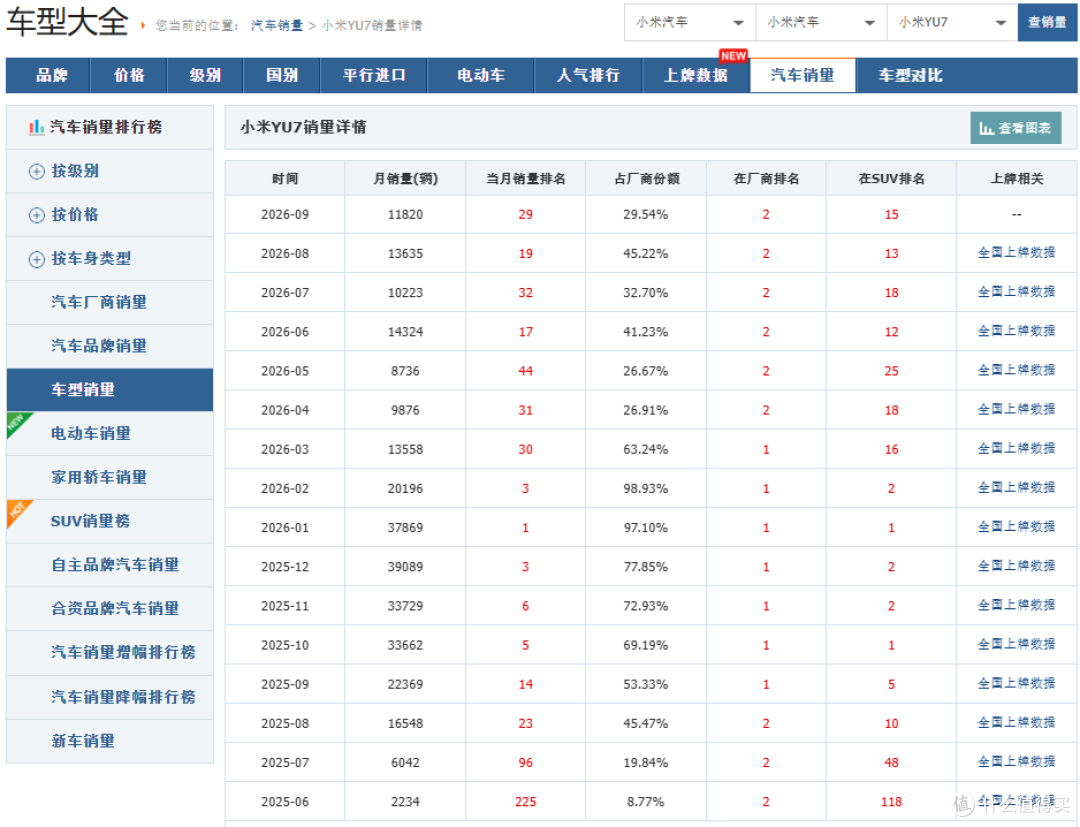Click the 占厂商份额 column header
The height and width of the screenshot is (827, 1080).
pyautogui.click(x=646, y=179)
